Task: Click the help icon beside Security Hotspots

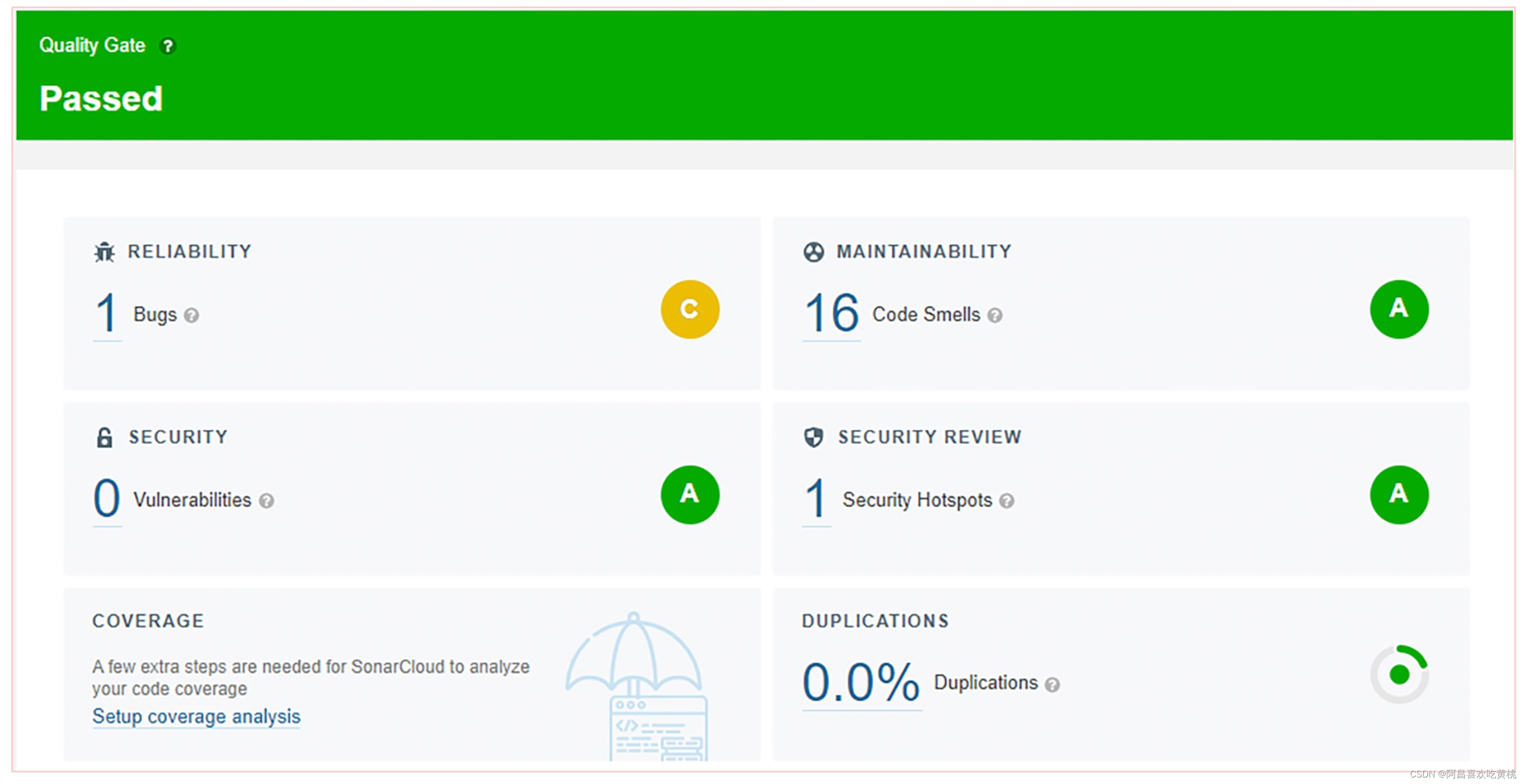Action: tap(1007, 501)
